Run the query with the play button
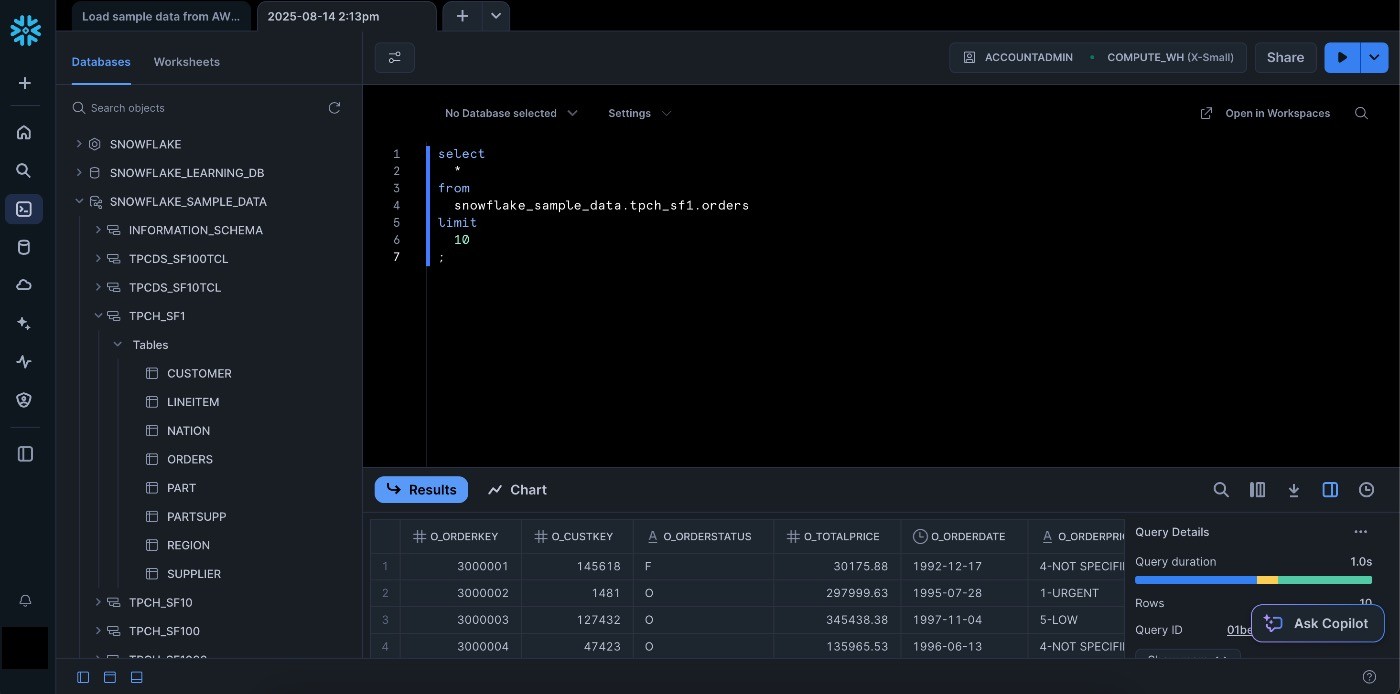1400x694 pixels. (1343, 58)
